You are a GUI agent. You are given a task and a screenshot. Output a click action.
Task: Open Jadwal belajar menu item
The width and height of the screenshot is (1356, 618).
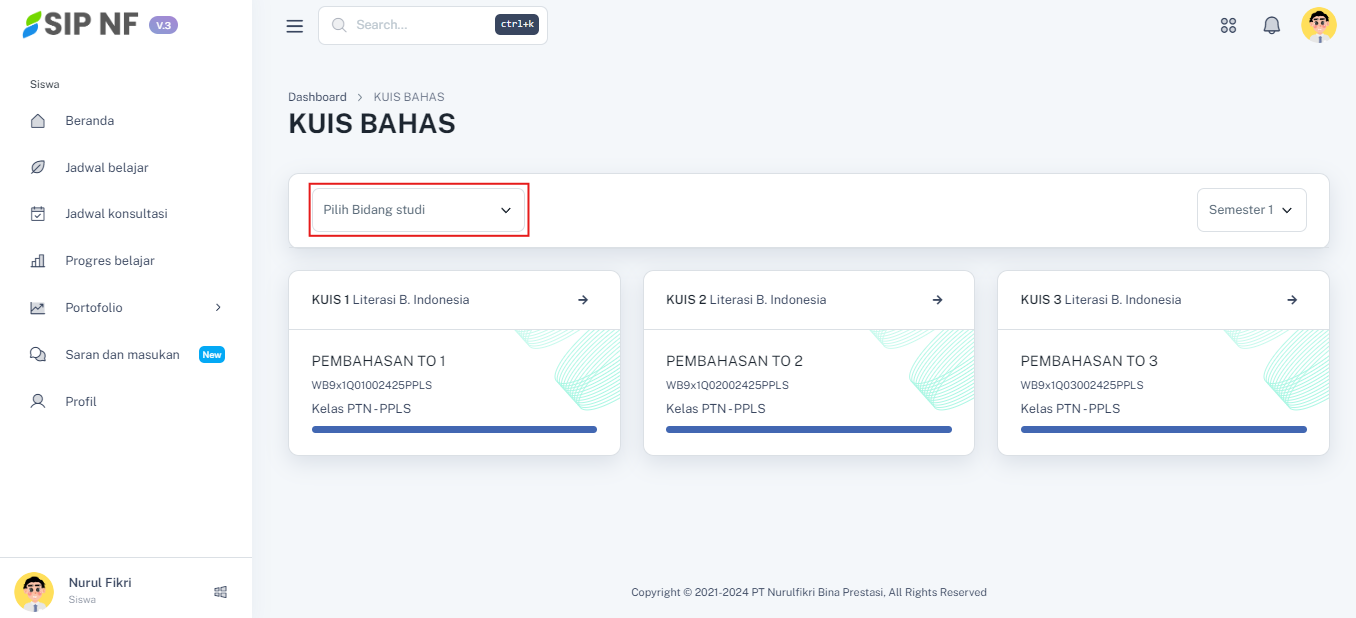point(107,168)
